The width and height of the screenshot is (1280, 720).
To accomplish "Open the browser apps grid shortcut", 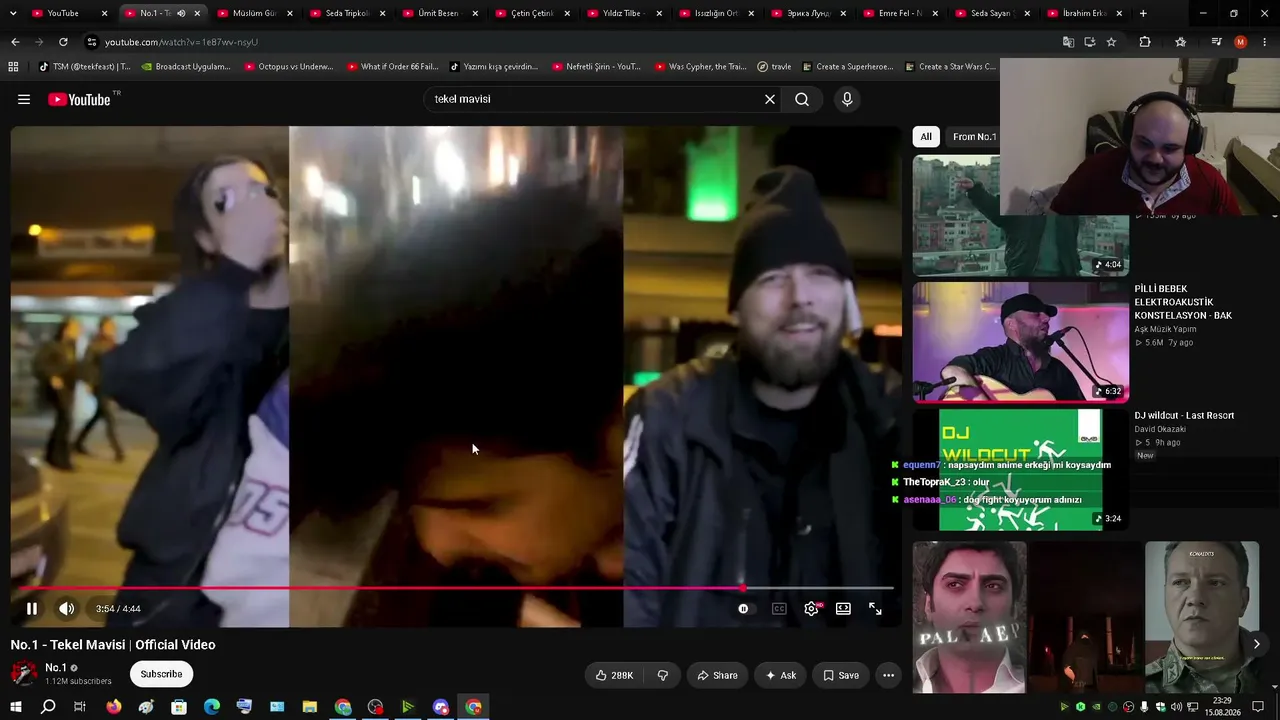I will (13, 67).
